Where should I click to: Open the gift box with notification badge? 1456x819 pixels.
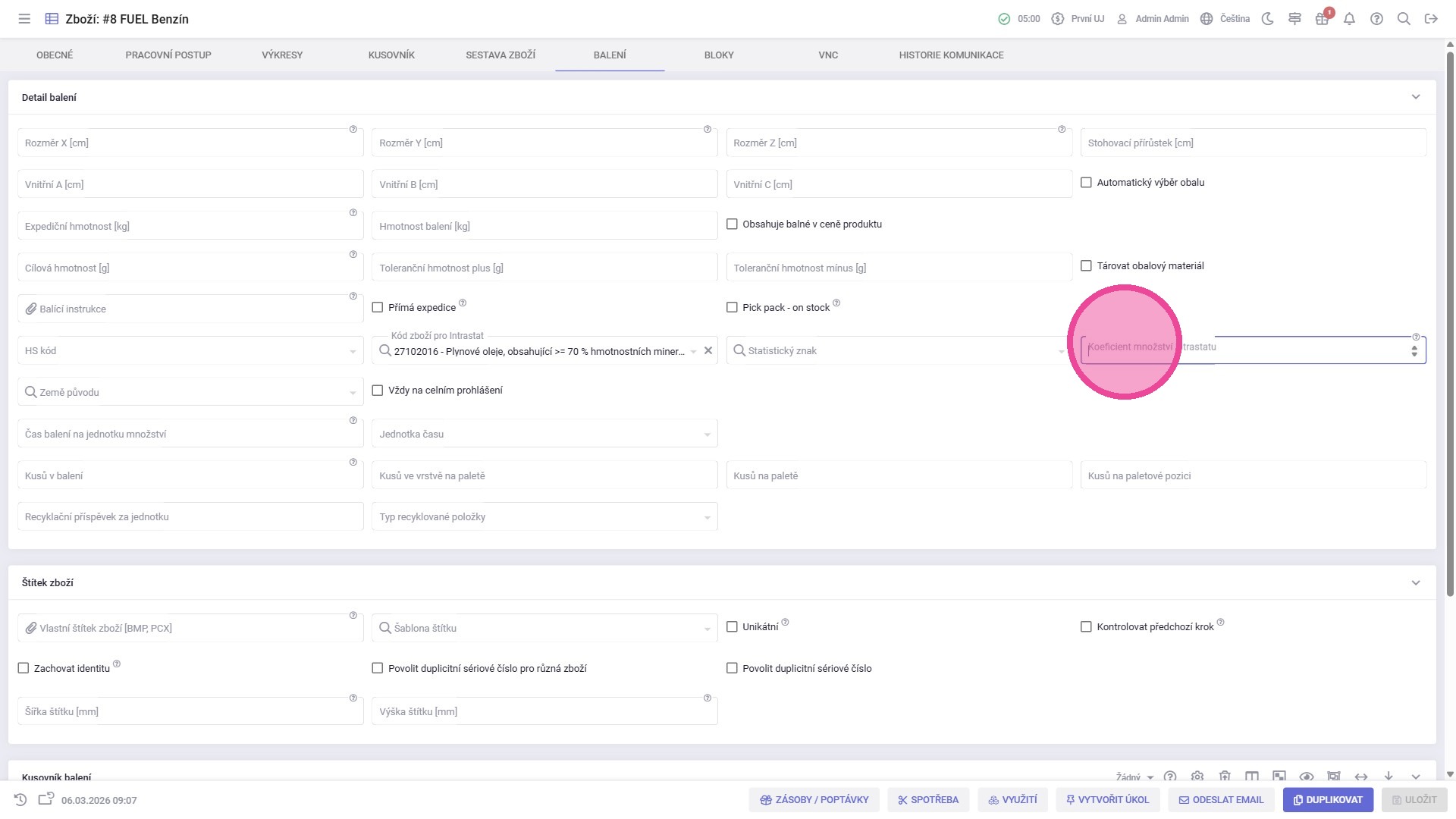(x=1322, y=19)
